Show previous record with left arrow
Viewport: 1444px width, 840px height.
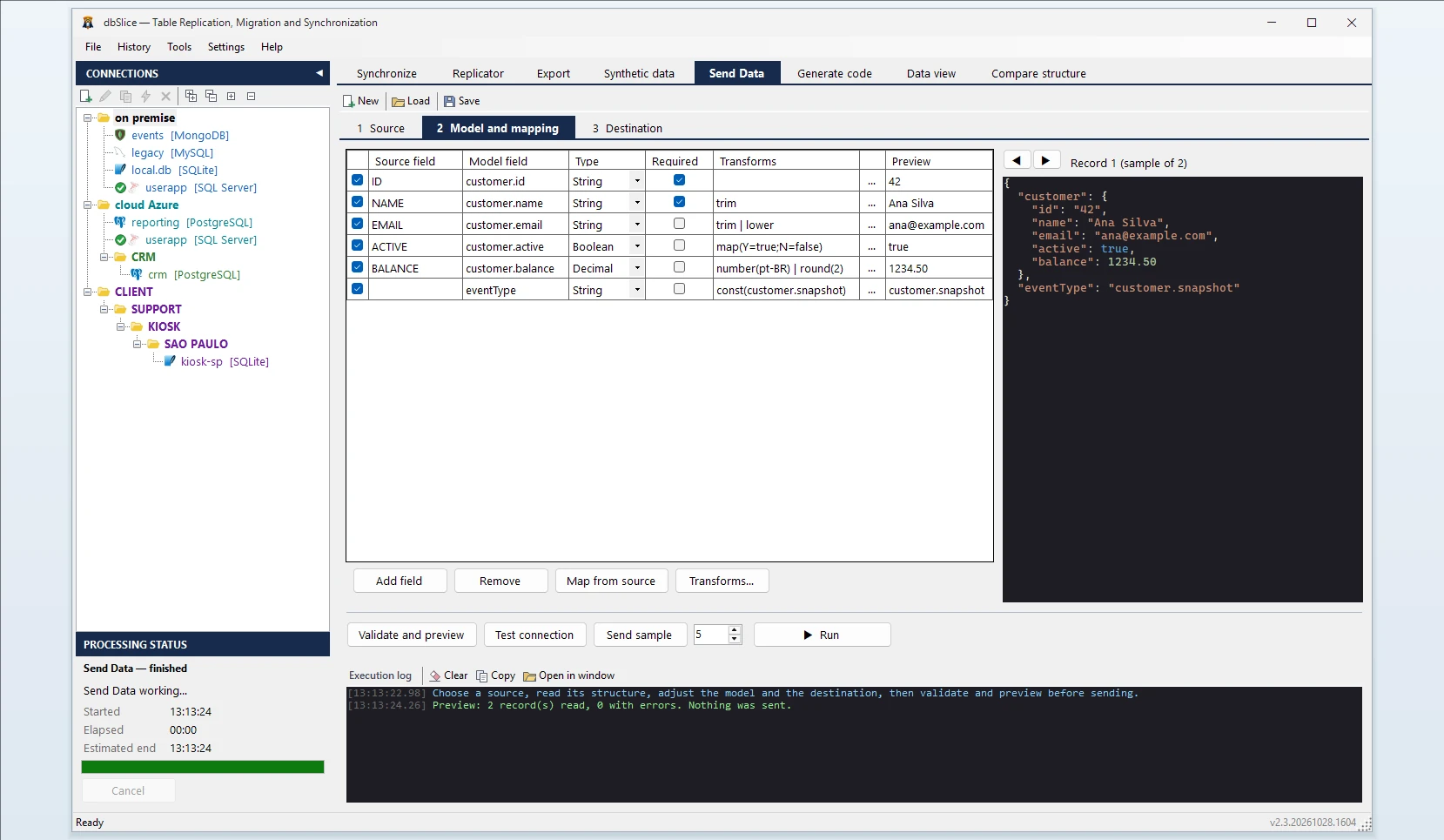pyautogui.click(x=1017, y=160)
